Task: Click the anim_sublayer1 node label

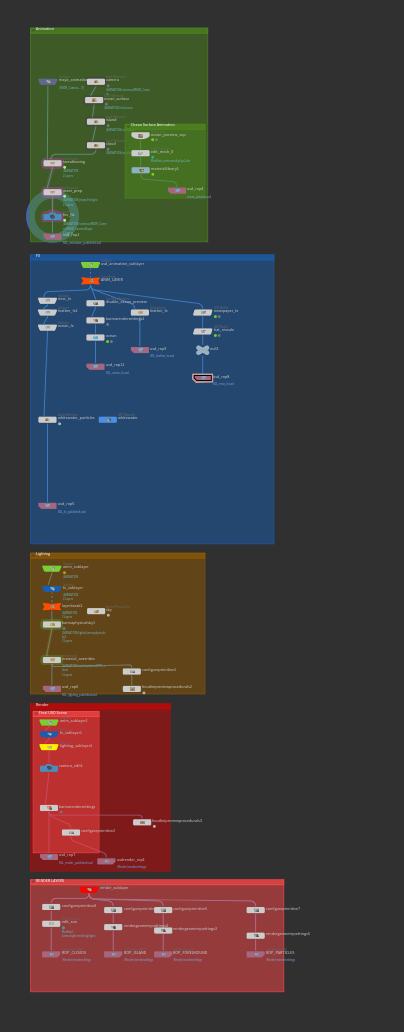Action: tap(74, 721)
